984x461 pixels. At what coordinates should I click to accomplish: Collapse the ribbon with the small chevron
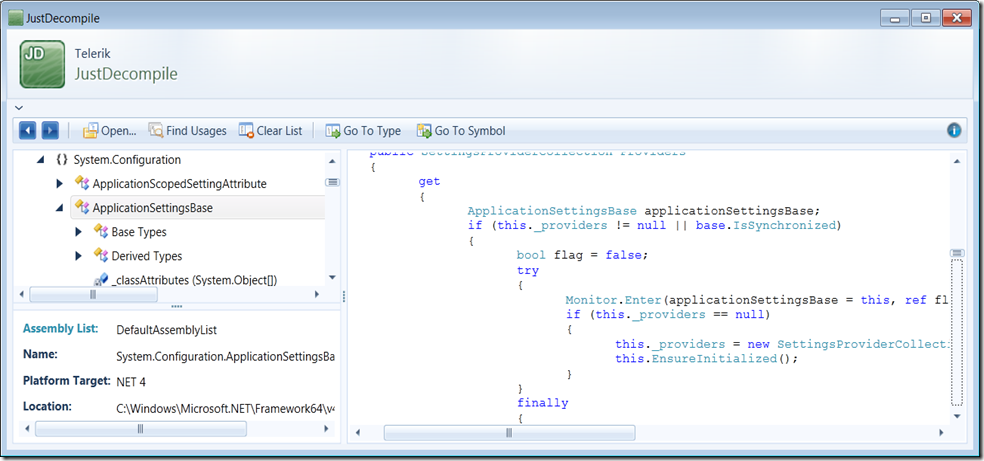coord(18,108)
